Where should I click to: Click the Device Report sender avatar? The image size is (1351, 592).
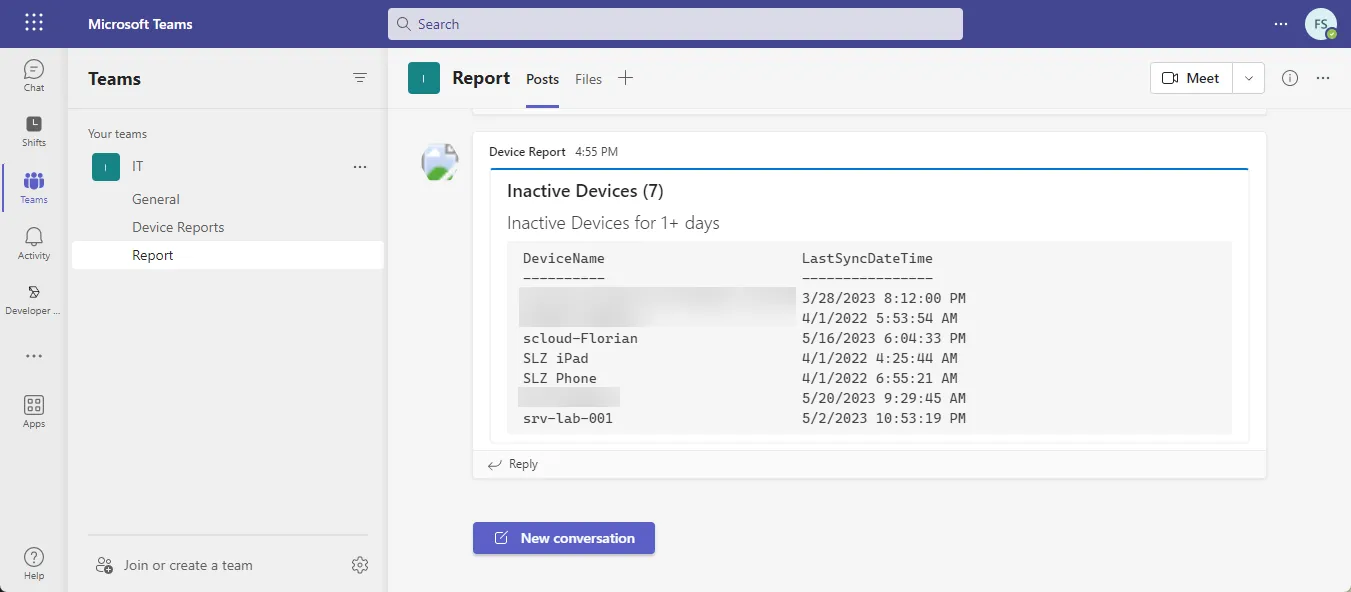tap(440, 162)
